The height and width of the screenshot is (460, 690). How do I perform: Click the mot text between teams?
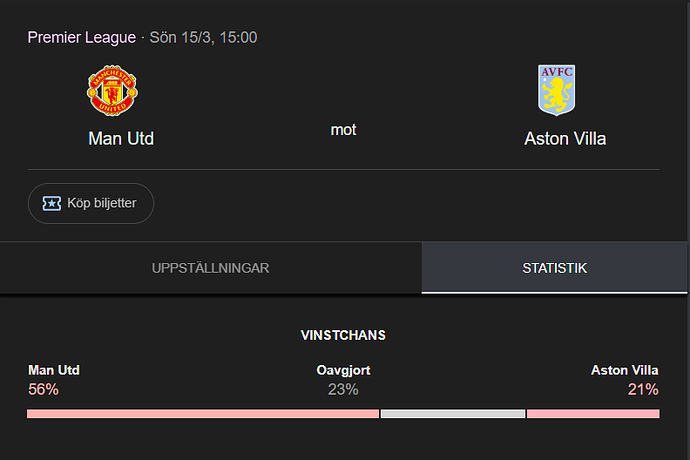(343, 130)
